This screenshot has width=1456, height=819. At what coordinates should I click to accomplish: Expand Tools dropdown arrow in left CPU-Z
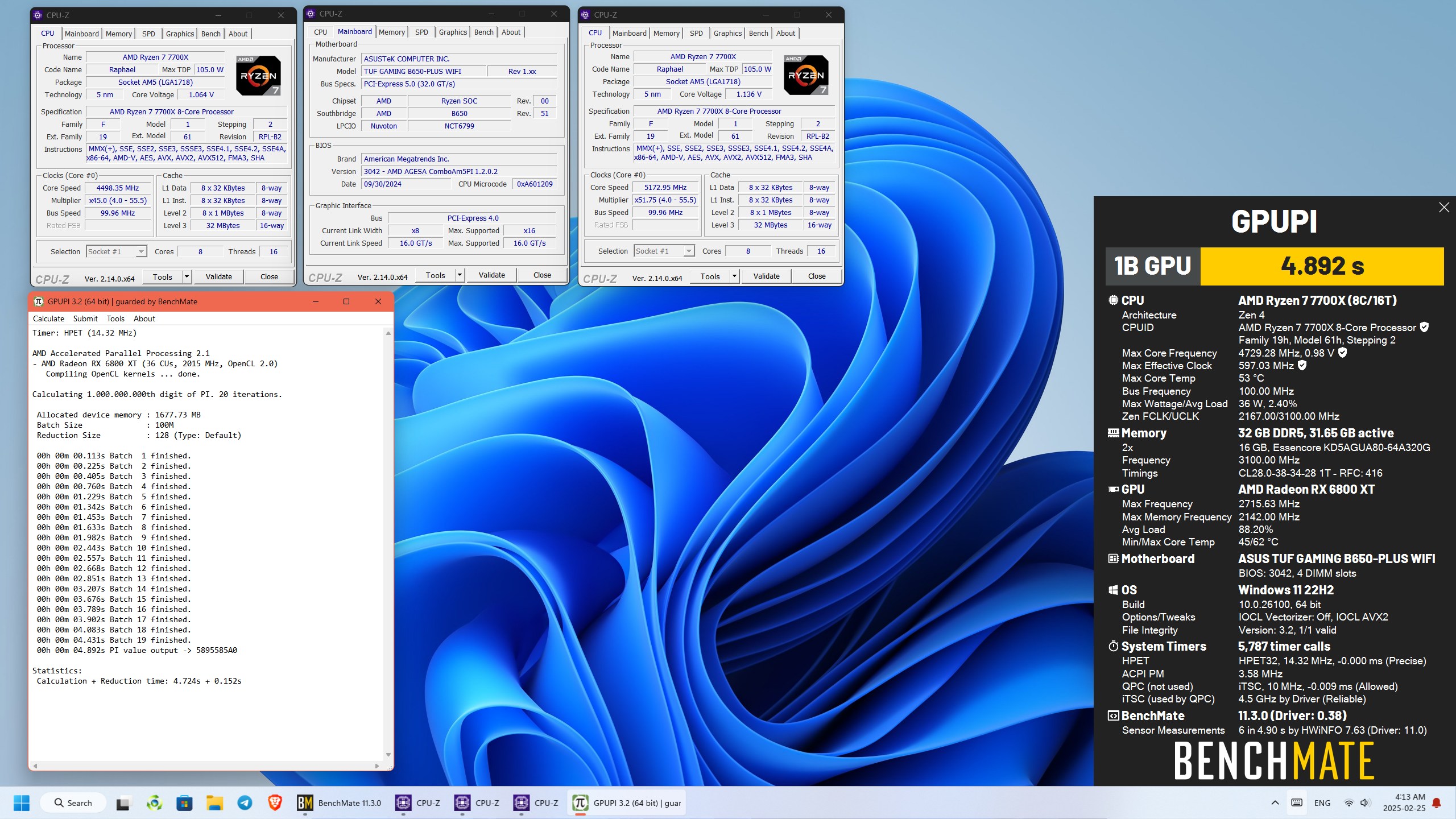pyautogui.click(x=187, y=277)
